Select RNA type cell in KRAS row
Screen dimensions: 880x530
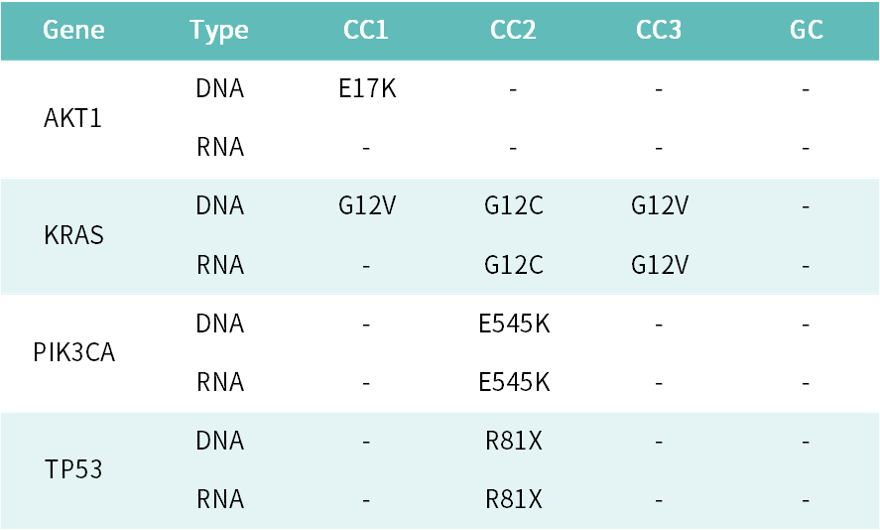point(219,266)
